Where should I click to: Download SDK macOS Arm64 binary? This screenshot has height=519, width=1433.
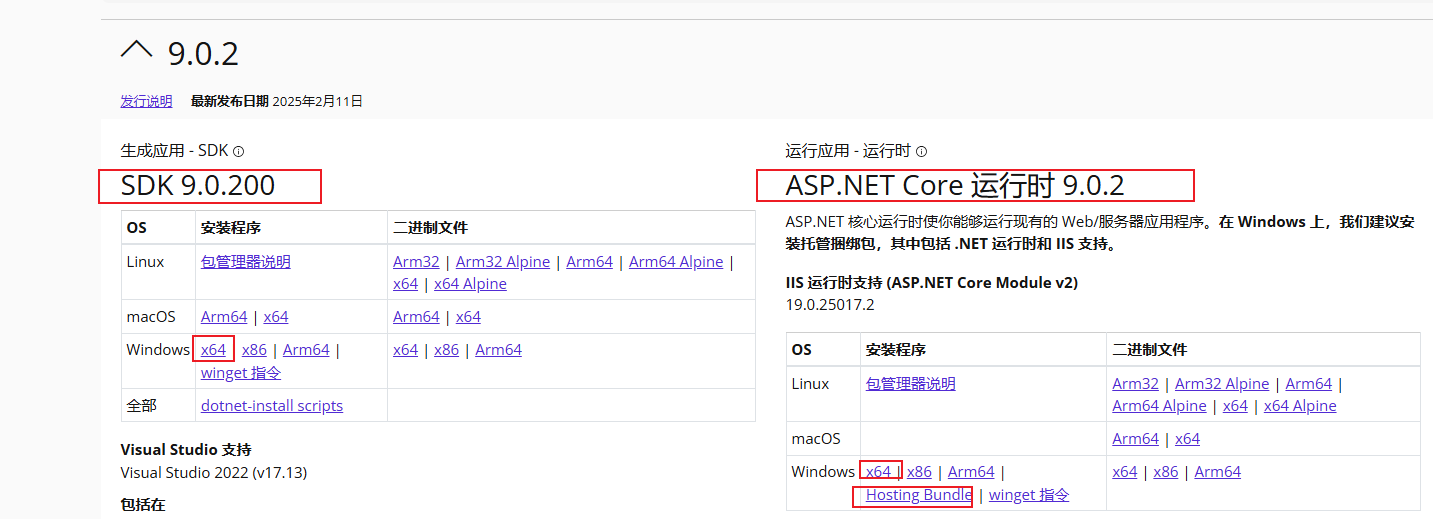coord(416,316)
